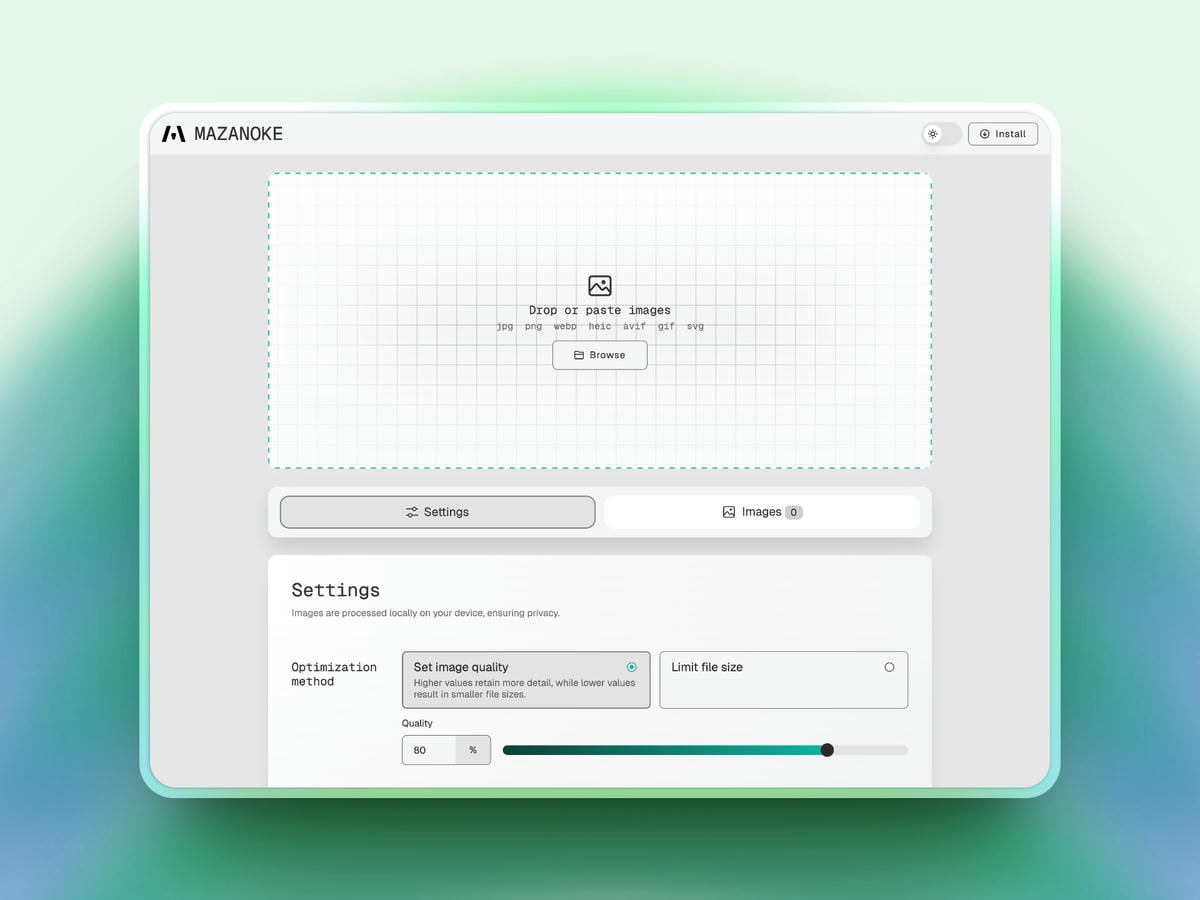Click the download icon inside the Install button
Viewport: 1200px width, 900px height.
[984, 133]
